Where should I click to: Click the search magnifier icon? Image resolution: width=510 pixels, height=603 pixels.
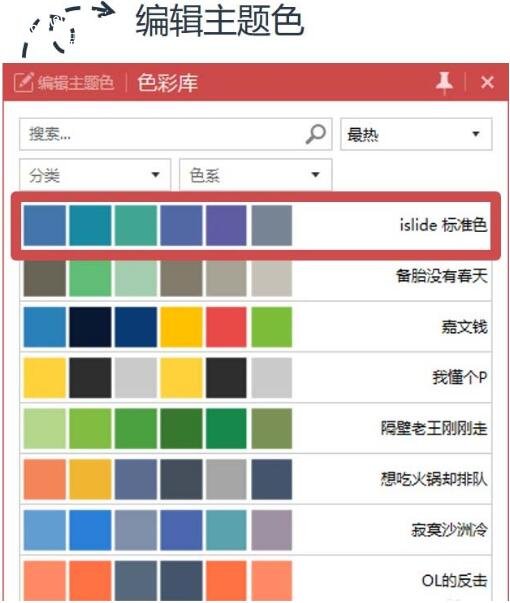click(316, 134)
